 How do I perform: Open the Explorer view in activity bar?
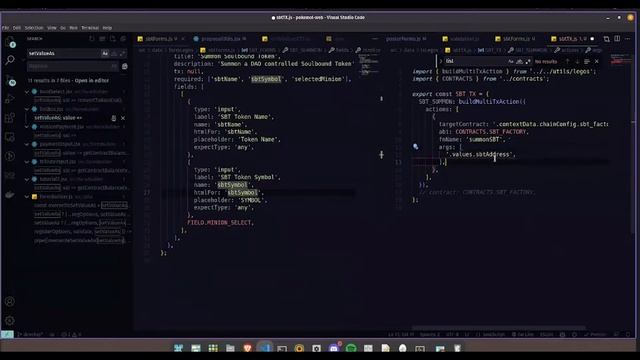click(10, 41)
